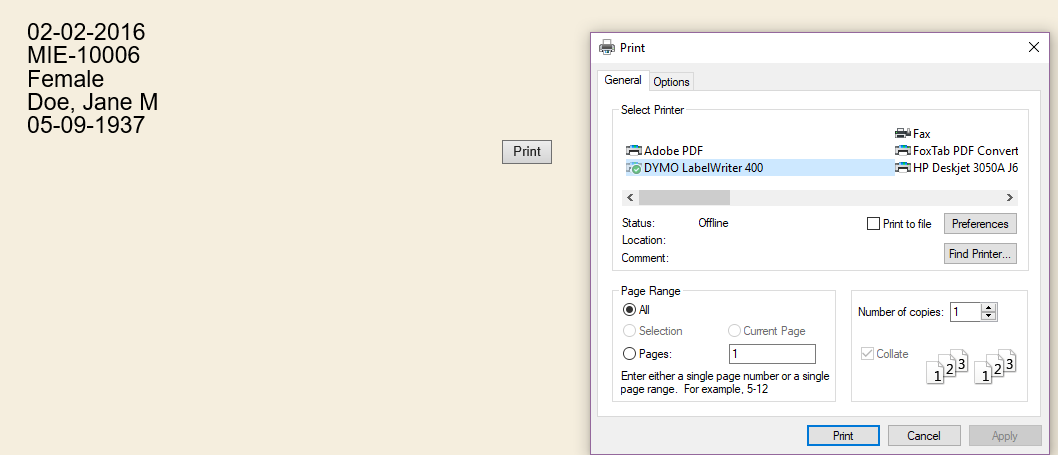Pick the FoxTab PDF Converter printer icon
This screenshot has height=455, width=1058.
coord(903,151)
